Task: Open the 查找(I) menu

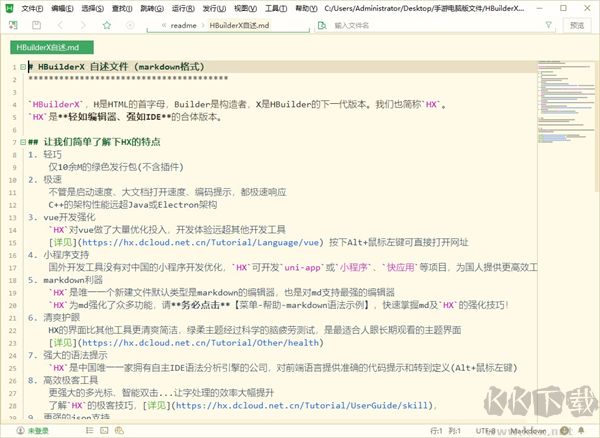Action: coord(122,8)
